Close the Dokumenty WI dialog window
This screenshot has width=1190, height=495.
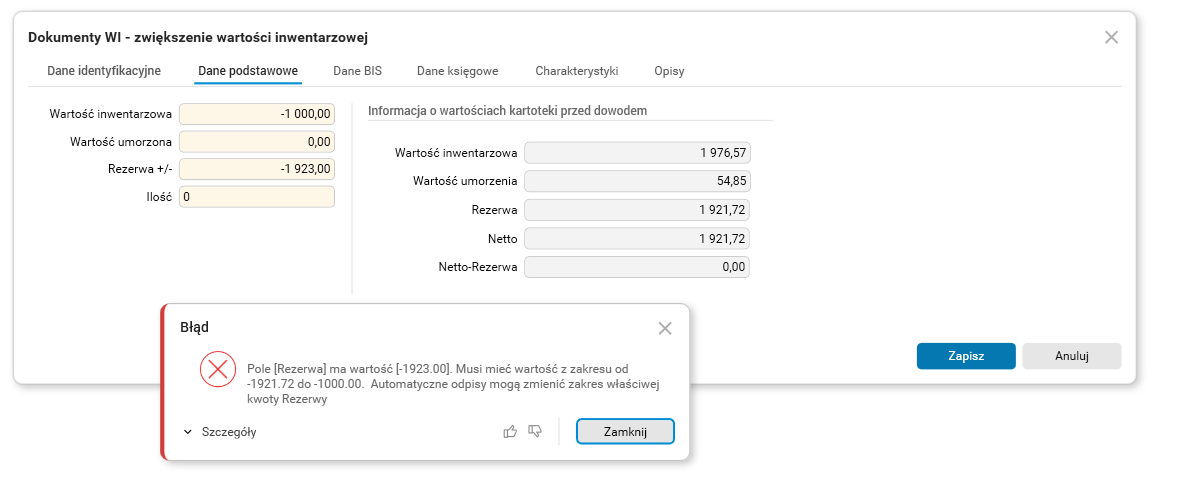click(1111, 37)
